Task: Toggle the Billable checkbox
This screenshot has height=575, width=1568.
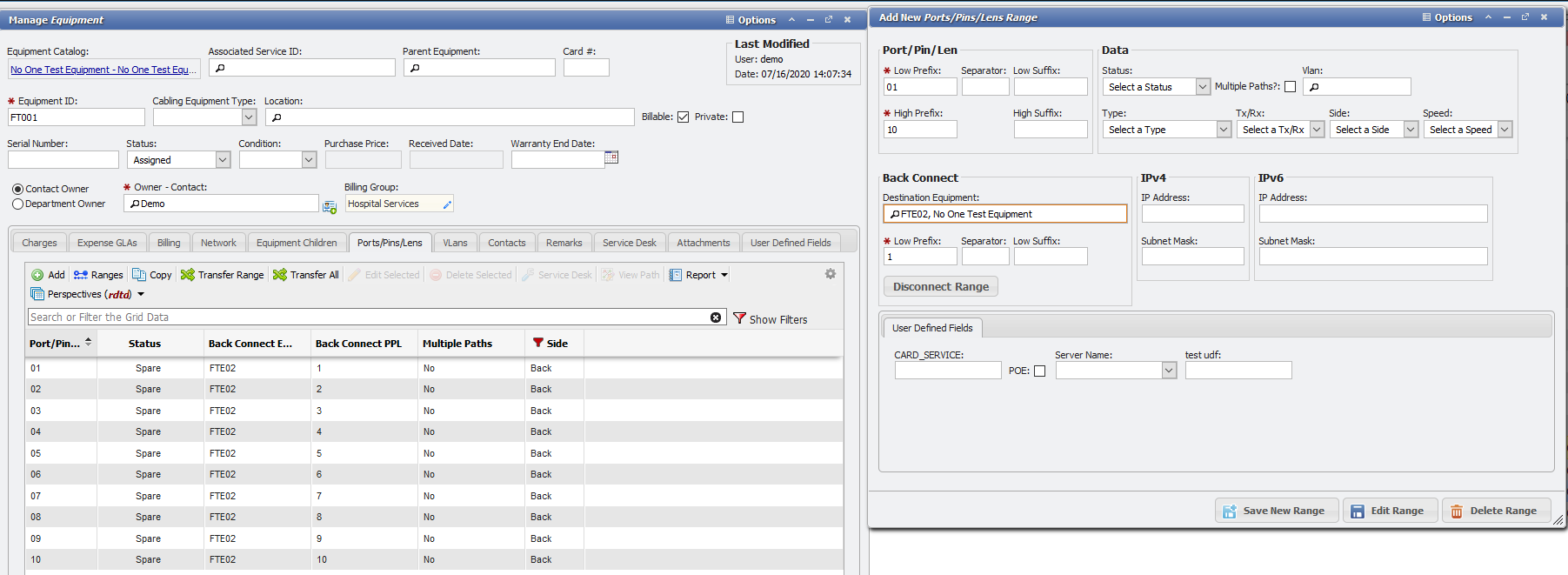Action: click(x=684, y=117)
